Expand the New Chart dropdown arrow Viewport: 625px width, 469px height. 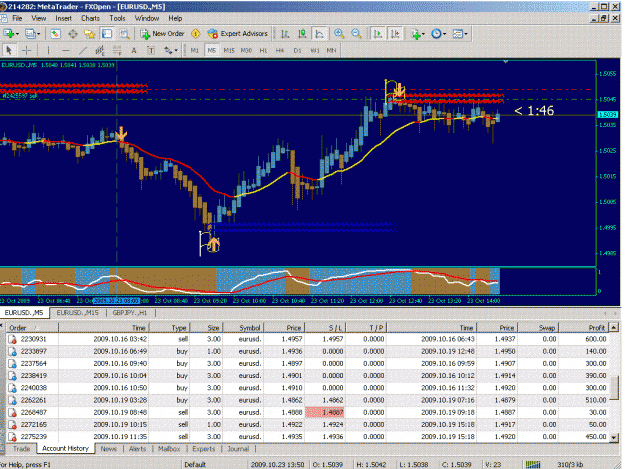17,34
